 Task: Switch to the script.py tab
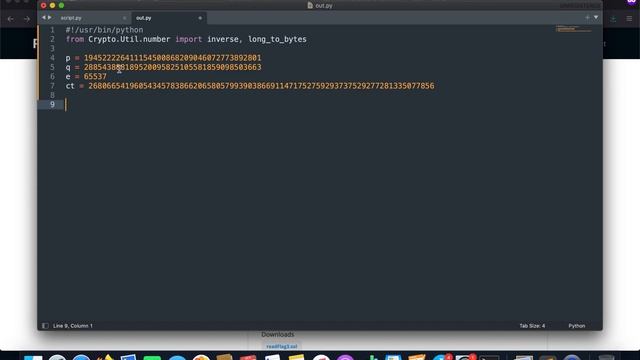71,18
